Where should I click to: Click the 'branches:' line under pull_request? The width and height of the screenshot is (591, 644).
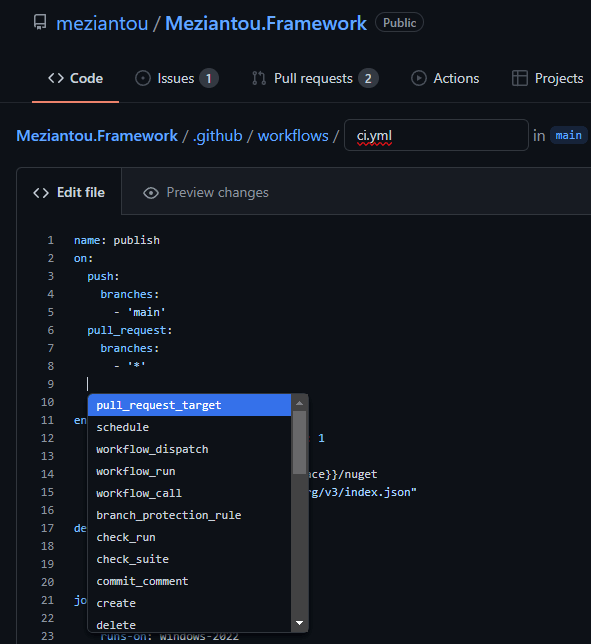129,348
